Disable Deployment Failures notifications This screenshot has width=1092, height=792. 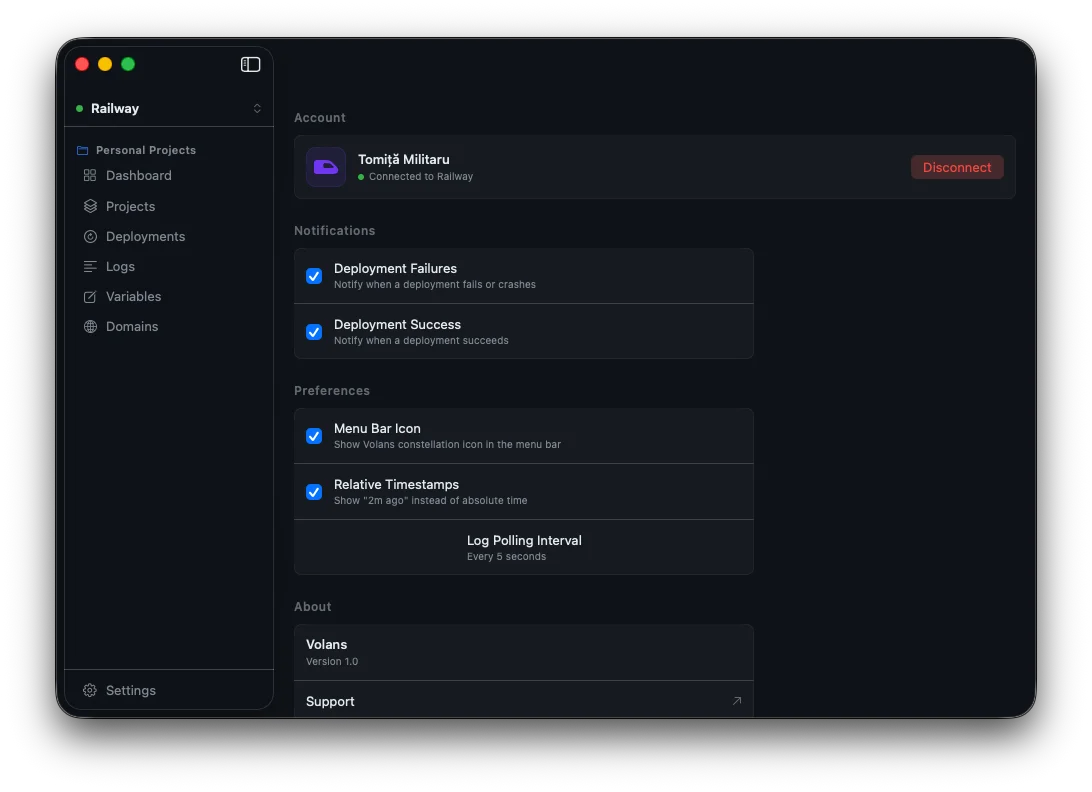coord(314,275)
